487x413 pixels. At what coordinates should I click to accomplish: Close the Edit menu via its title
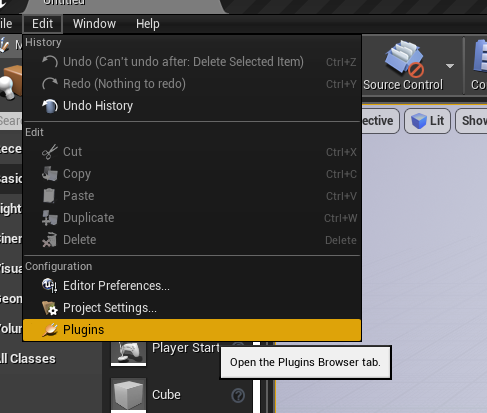[x=43, y=24]
